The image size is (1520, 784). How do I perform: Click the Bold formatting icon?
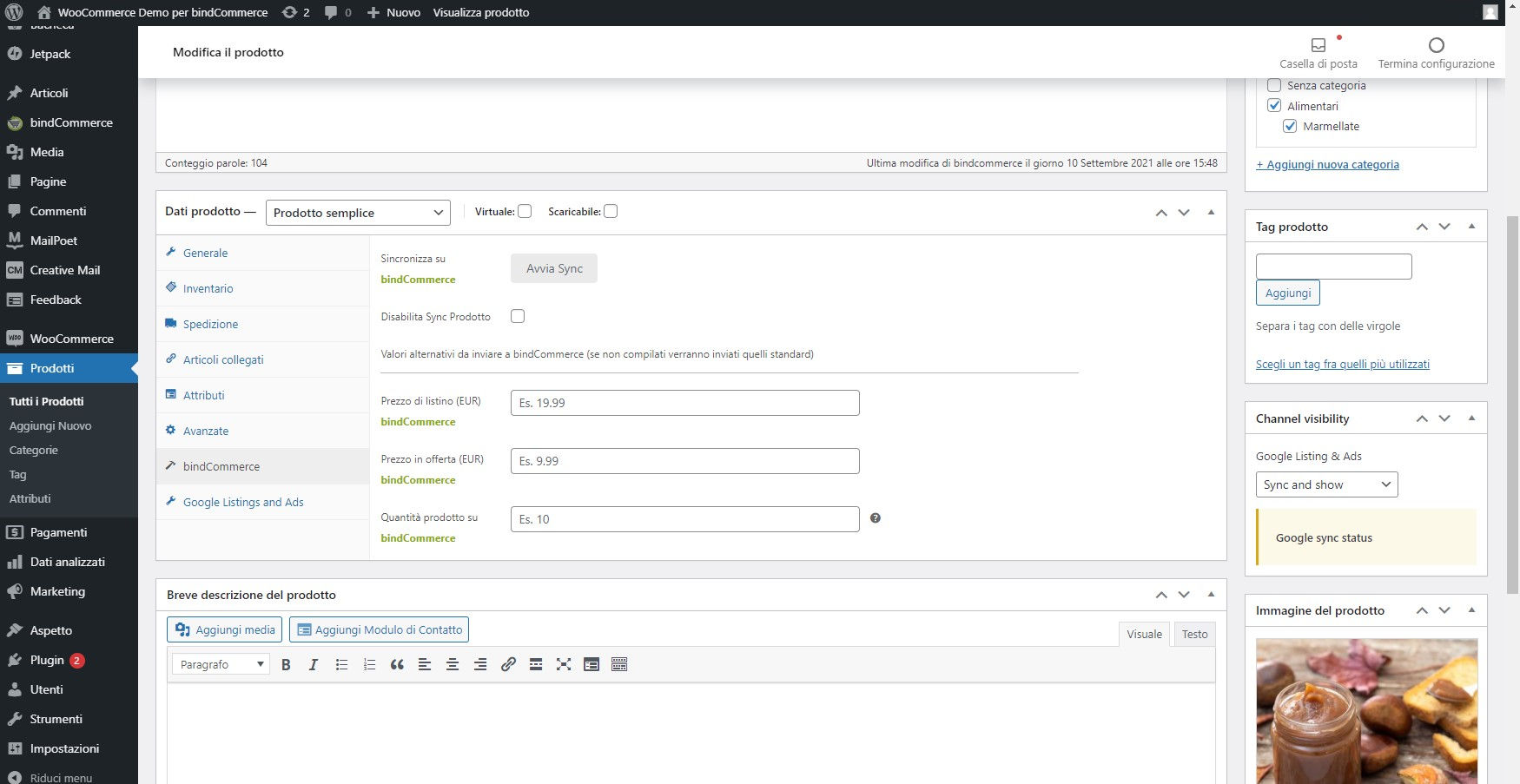[286, 665]
